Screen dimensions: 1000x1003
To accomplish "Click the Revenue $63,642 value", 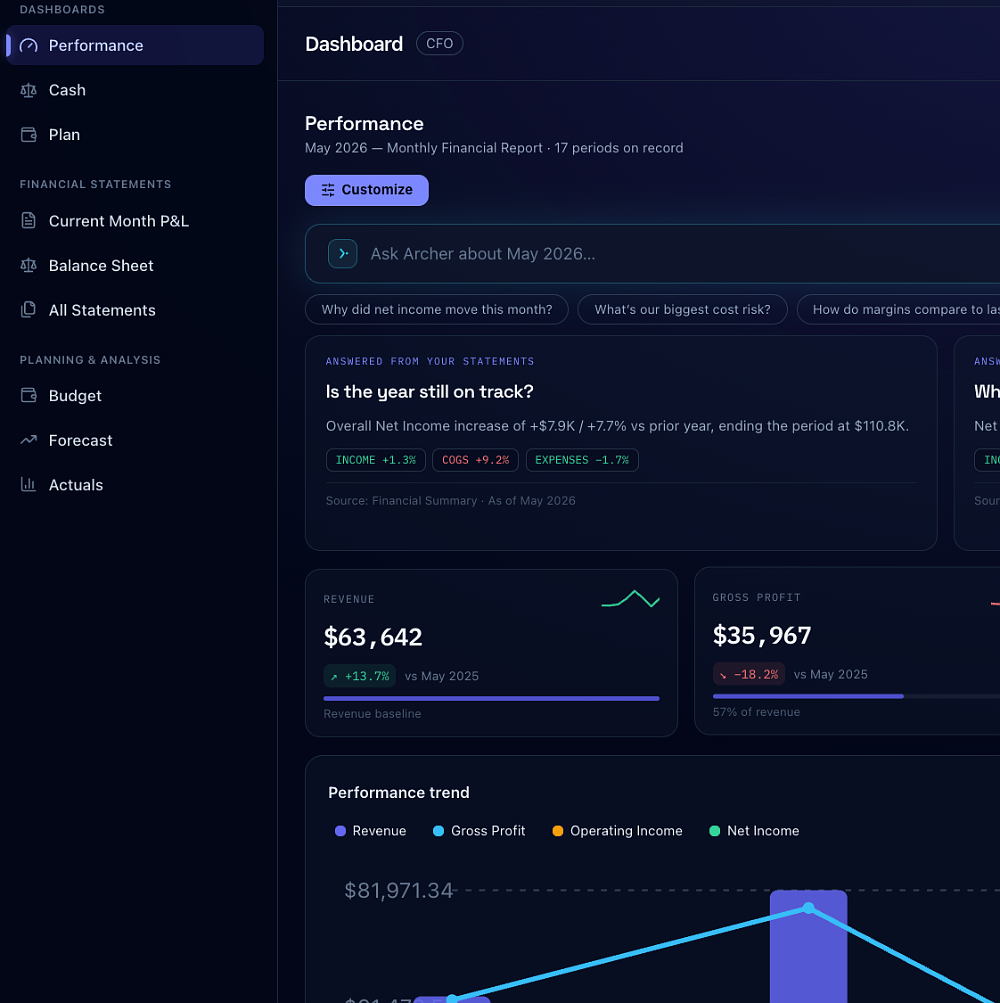I will [x=373, y=637].
